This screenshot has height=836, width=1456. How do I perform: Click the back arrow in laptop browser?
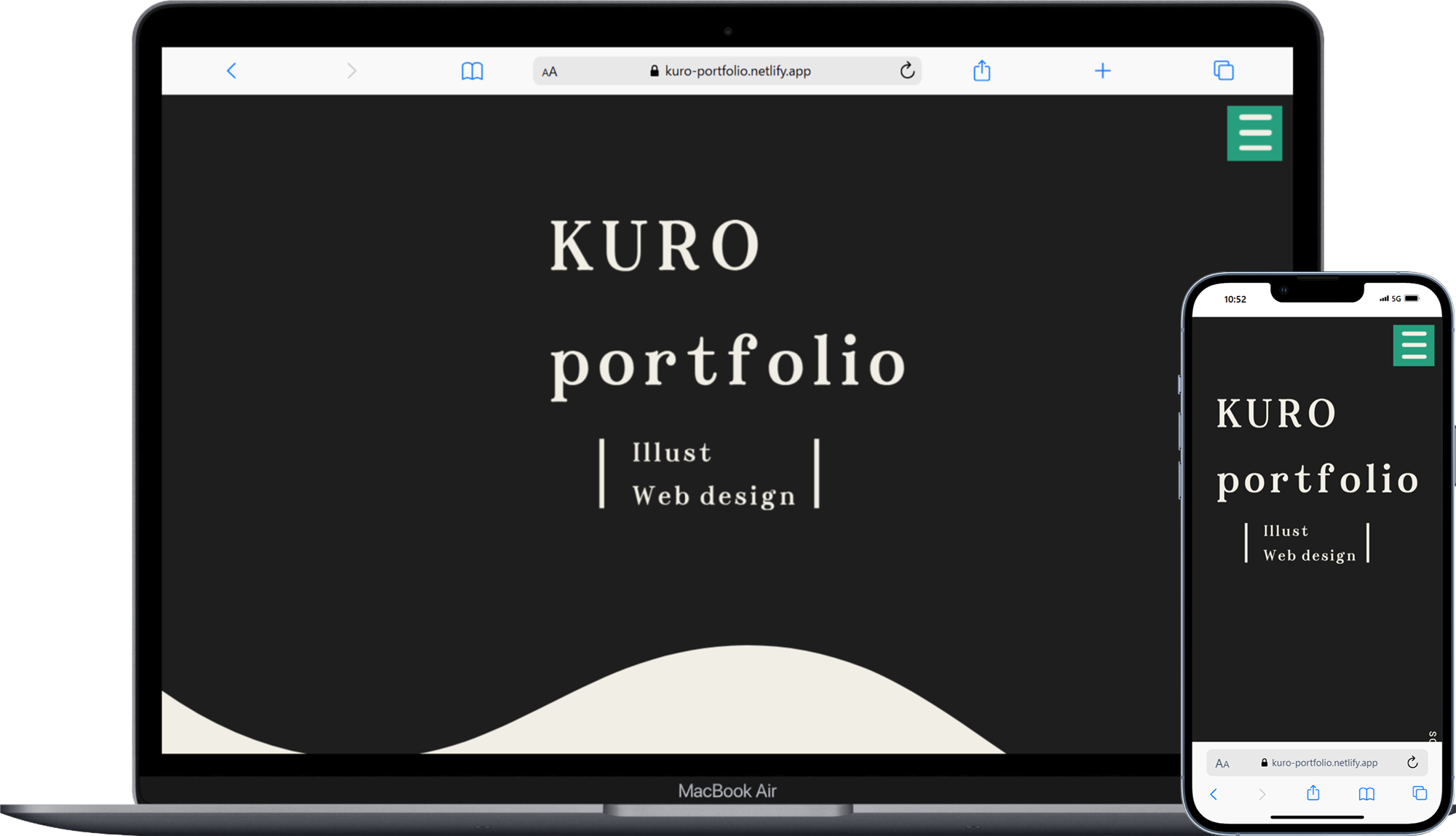pos(232,71)
